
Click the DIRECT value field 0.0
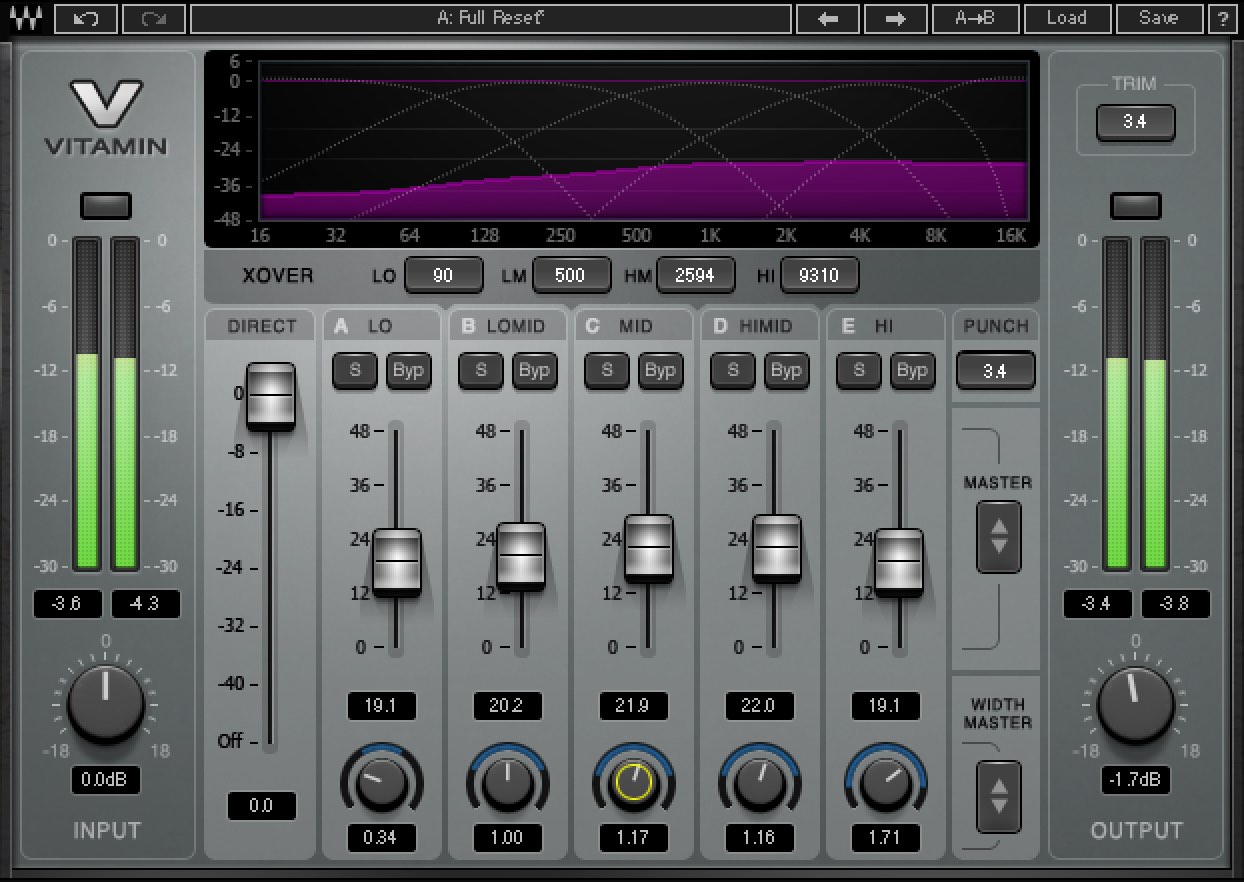click(x=262, y=806)
